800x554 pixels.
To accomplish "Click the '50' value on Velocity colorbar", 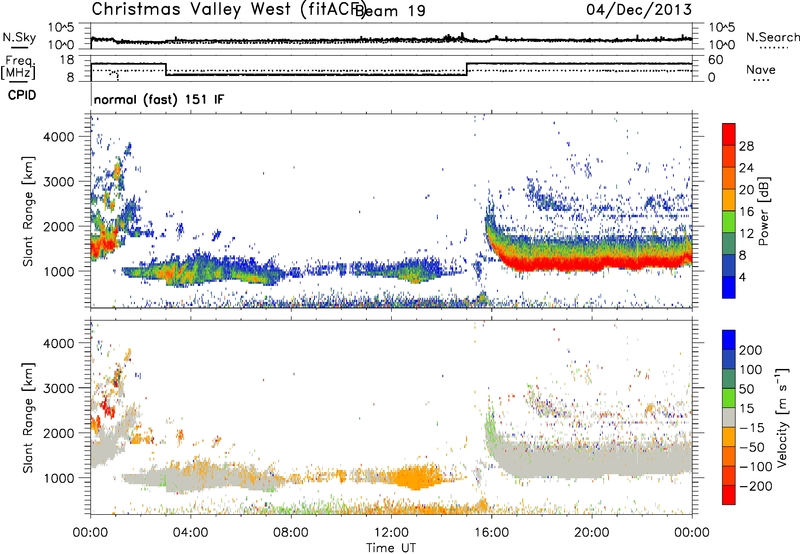I will (x=746, y=389).
